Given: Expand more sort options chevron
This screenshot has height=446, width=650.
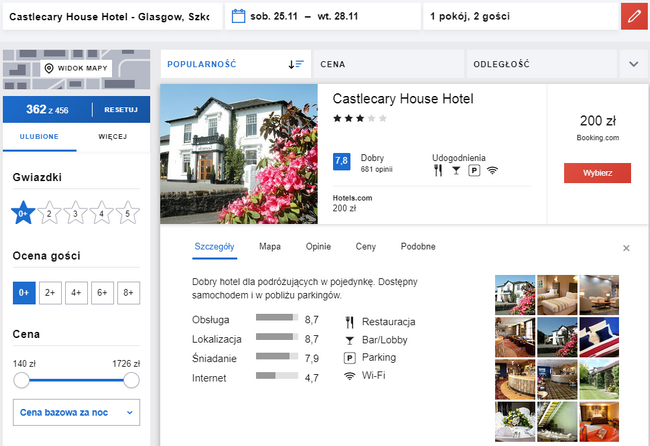Looking at the screenshot, I should [x=633, y=64].
